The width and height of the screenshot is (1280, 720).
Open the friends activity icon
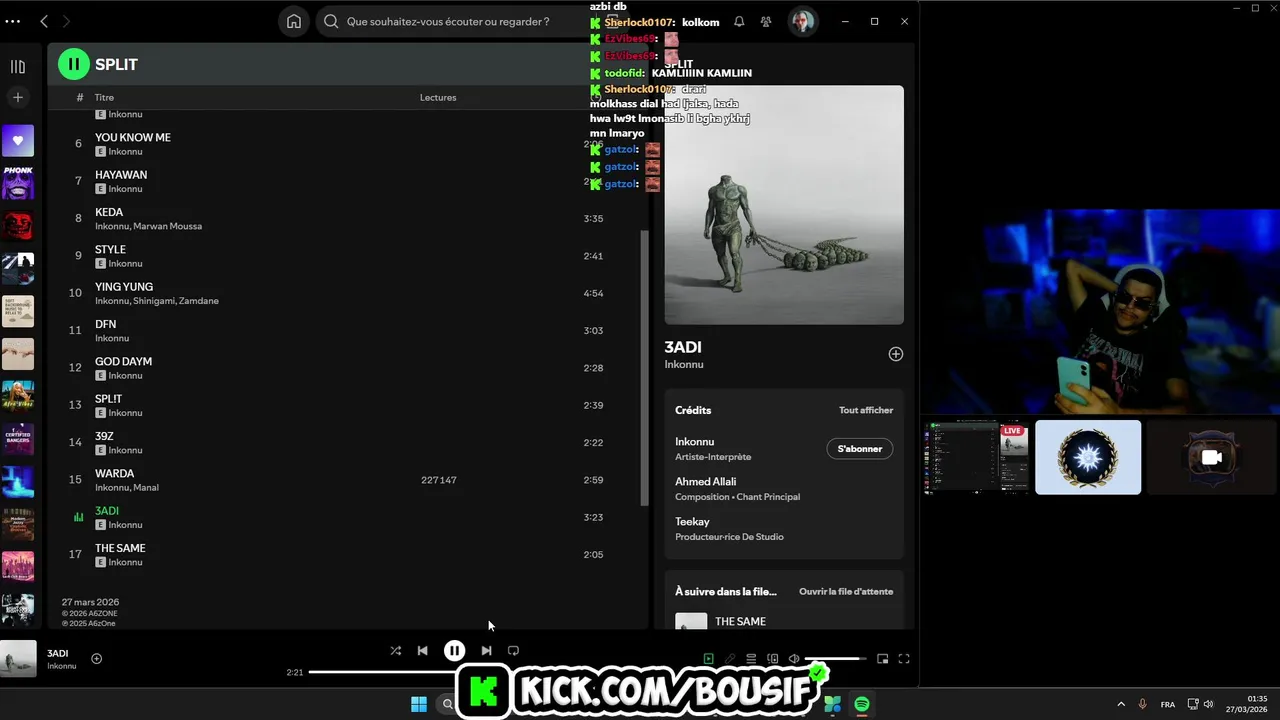(766, 21)
